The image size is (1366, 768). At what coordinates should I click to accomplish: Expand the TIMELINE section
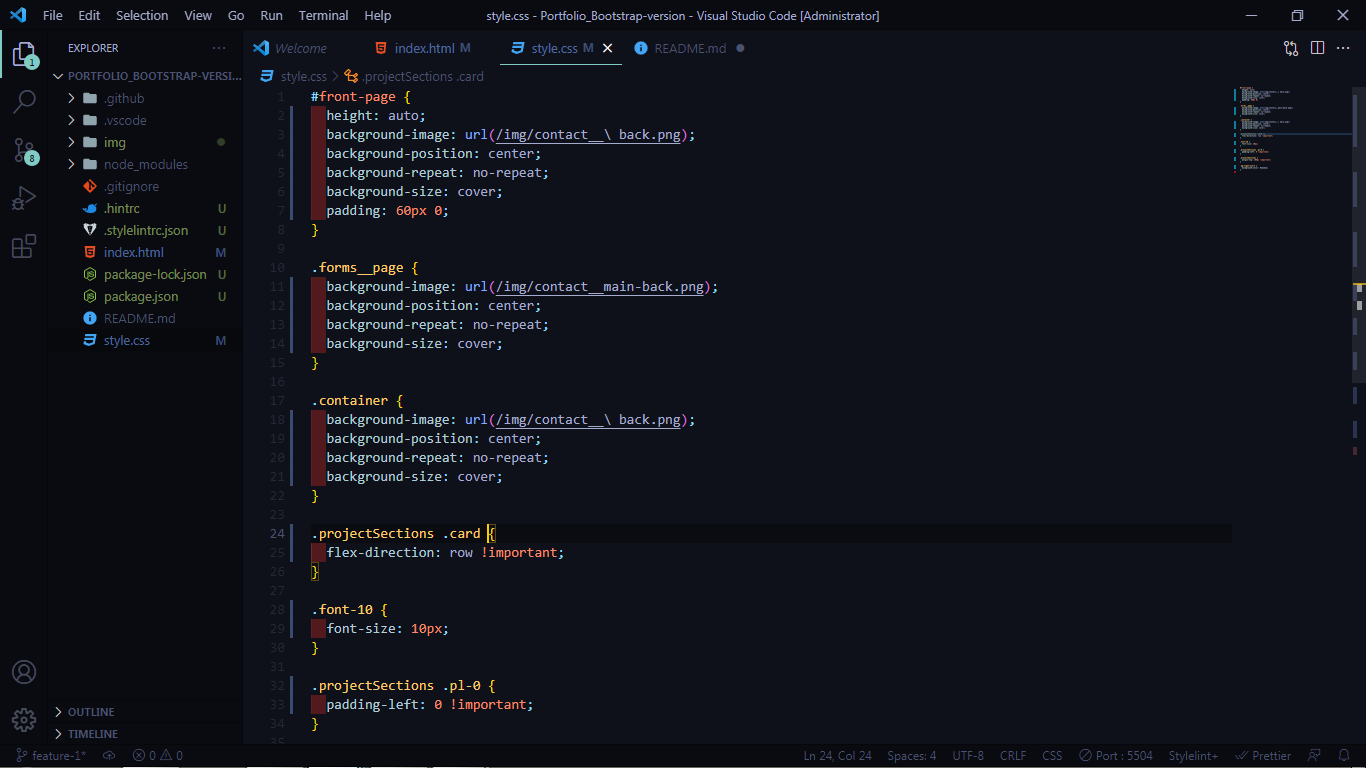(x=147, y=734)
